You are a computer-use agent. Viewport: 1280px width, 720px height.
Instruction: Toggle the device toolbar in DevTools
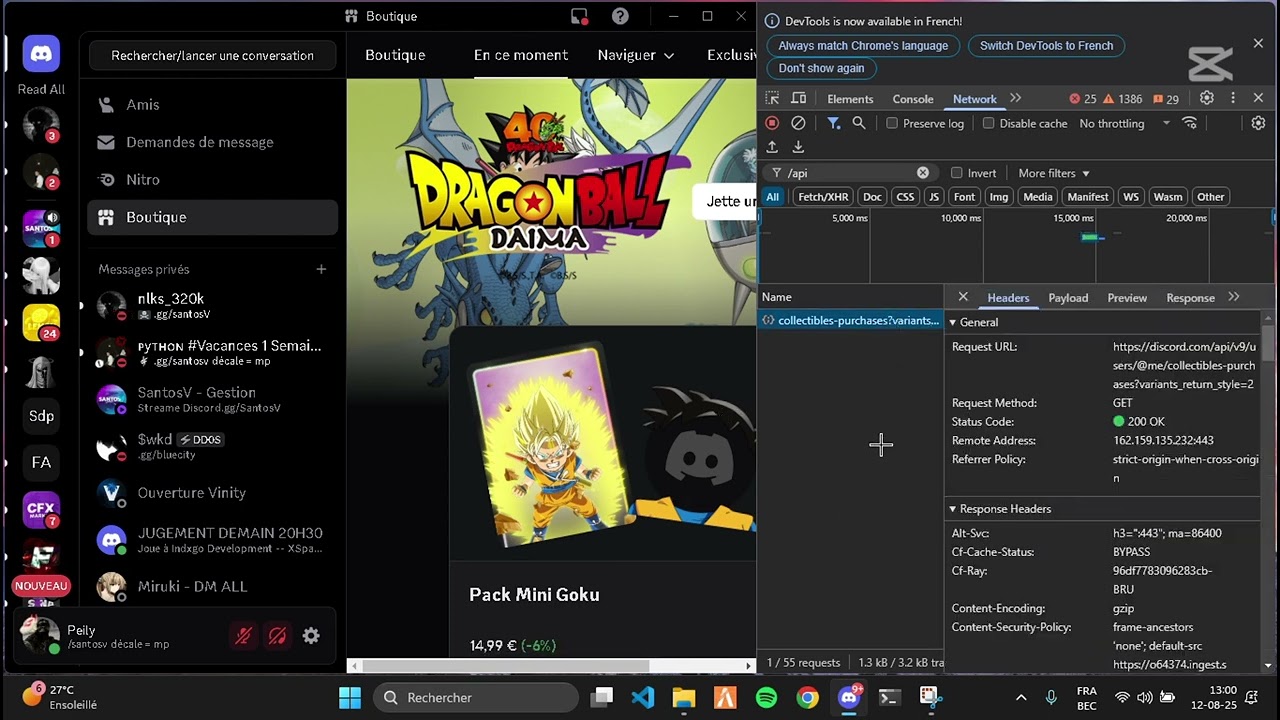click(798, 99)
